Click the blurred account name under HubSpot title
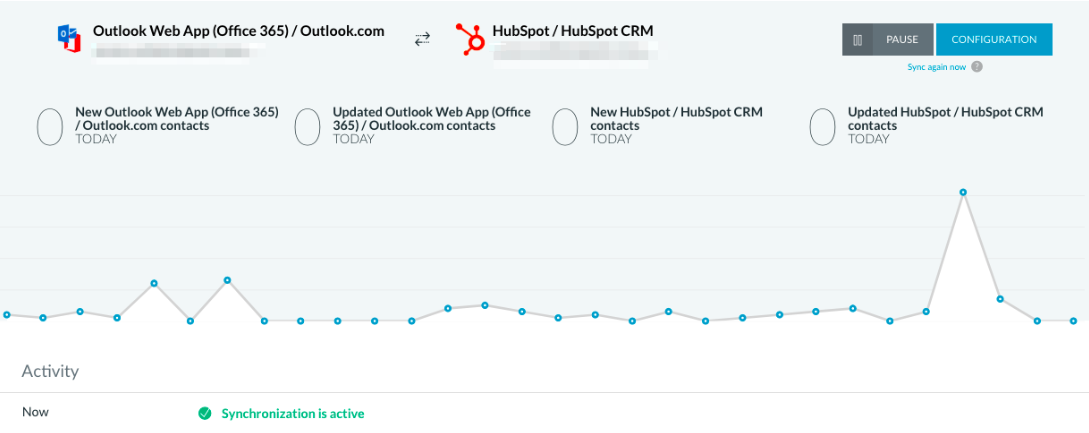Image resolution: width=1089 pixels, height=433 pixels. (x=575, y=54)
